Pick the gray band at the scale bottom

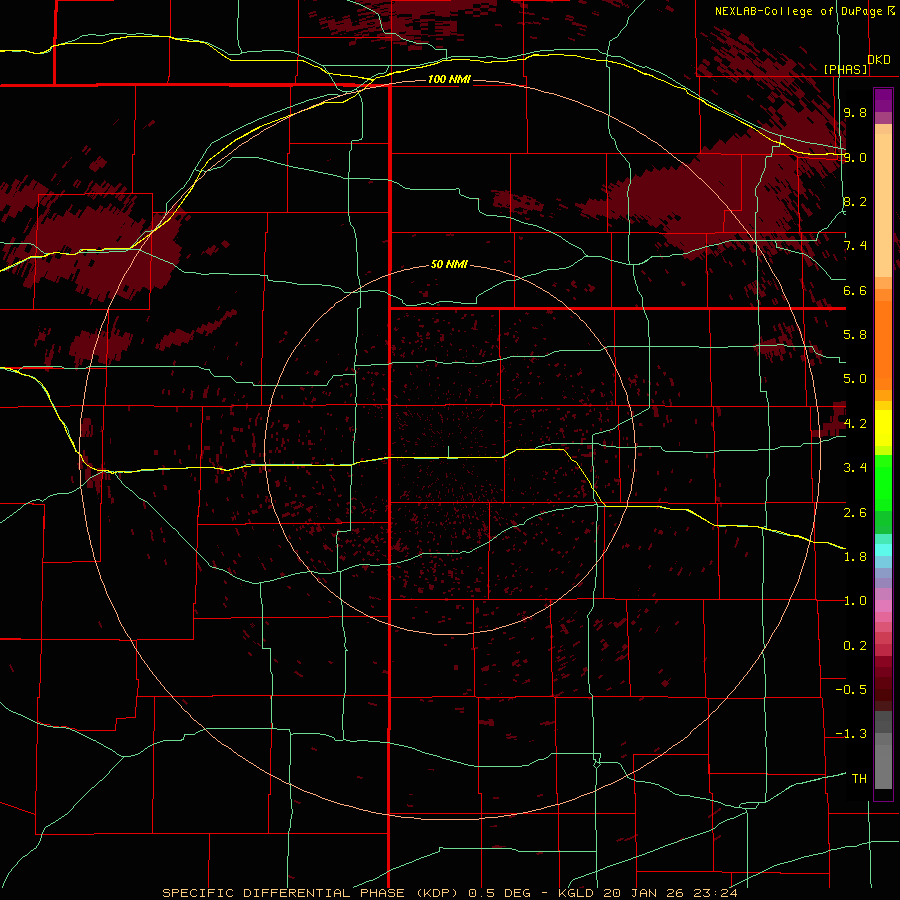883,766
